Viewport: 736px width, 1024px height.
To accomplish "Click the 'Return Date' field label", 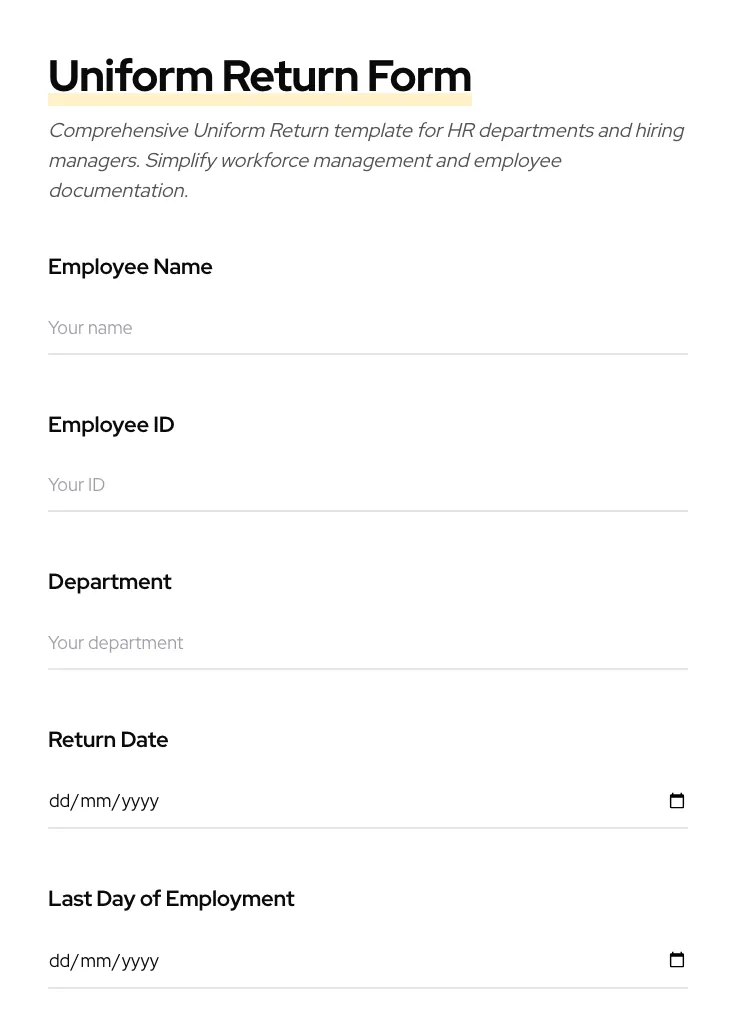I will (x=108, y=740).
